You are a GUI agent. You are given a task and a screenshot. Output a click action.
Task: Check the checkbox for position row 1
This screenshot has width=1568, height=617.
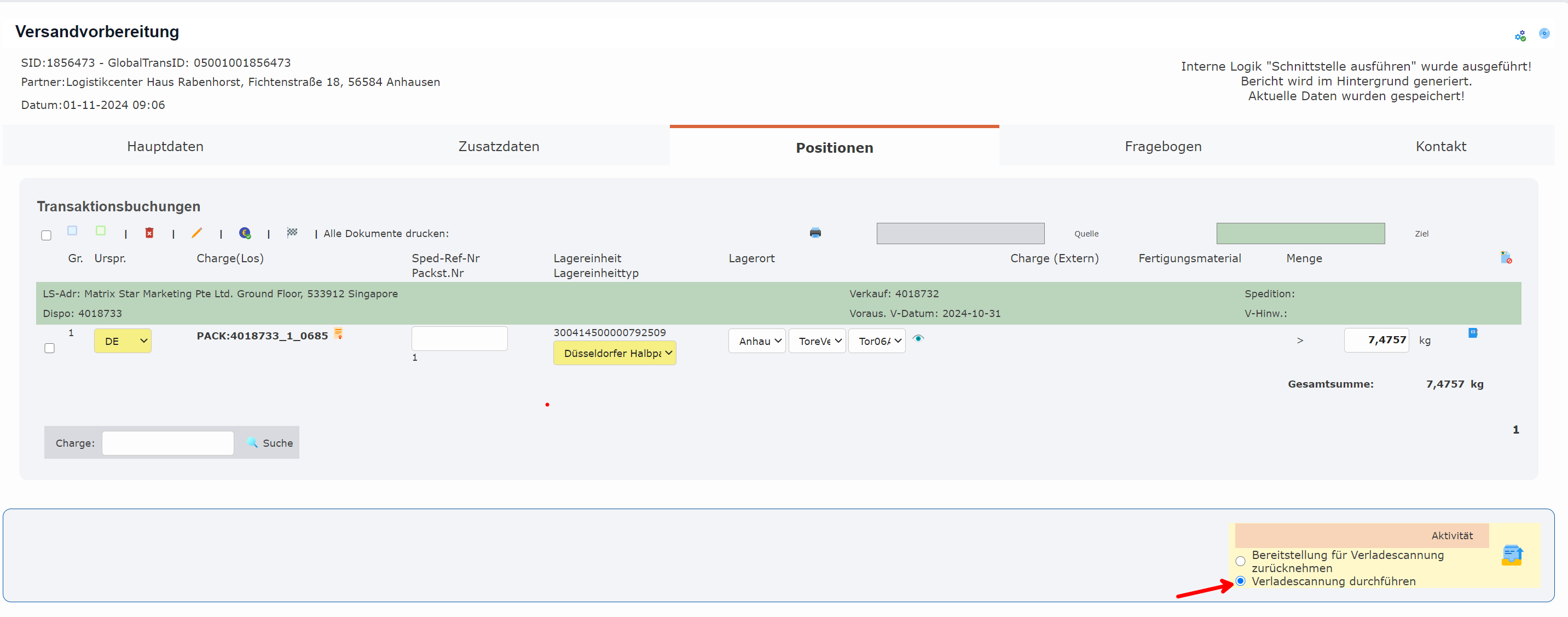50,348
